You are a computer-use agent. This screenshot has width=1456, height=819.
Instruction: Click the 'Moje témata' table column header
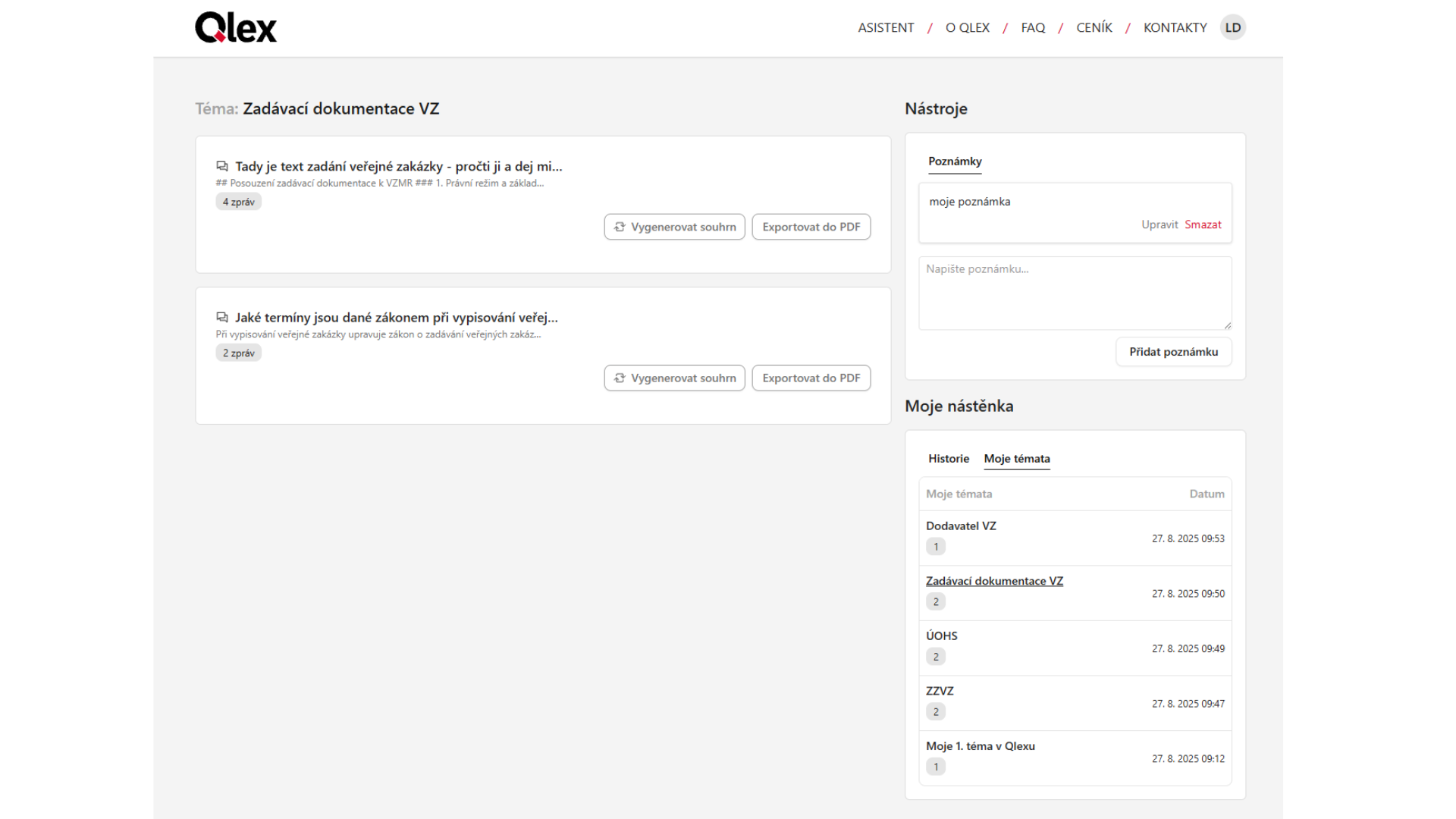click(x=959, y=494)
